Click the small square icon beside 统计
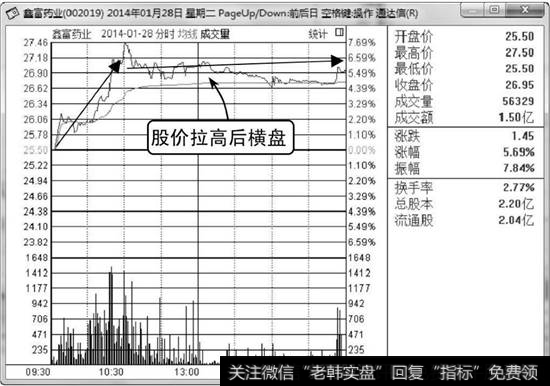Viewport: 550px width, 386px height. pos(339,33)
